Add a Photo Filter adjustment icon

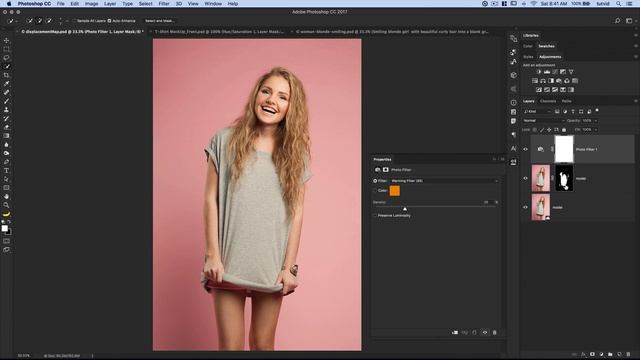coord(559,81)
